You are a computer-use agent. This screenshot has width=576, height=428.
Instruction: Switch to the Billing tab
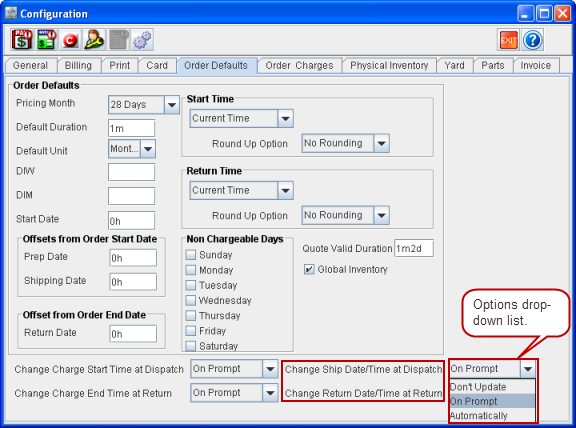(78, 65)
